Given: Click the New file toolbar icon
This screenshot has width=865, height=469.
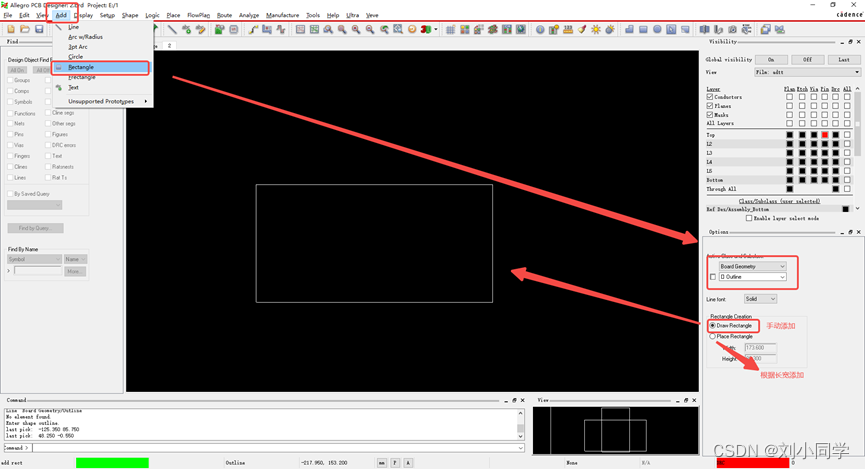Looking at the screenshot, I should tap(10, 29).
